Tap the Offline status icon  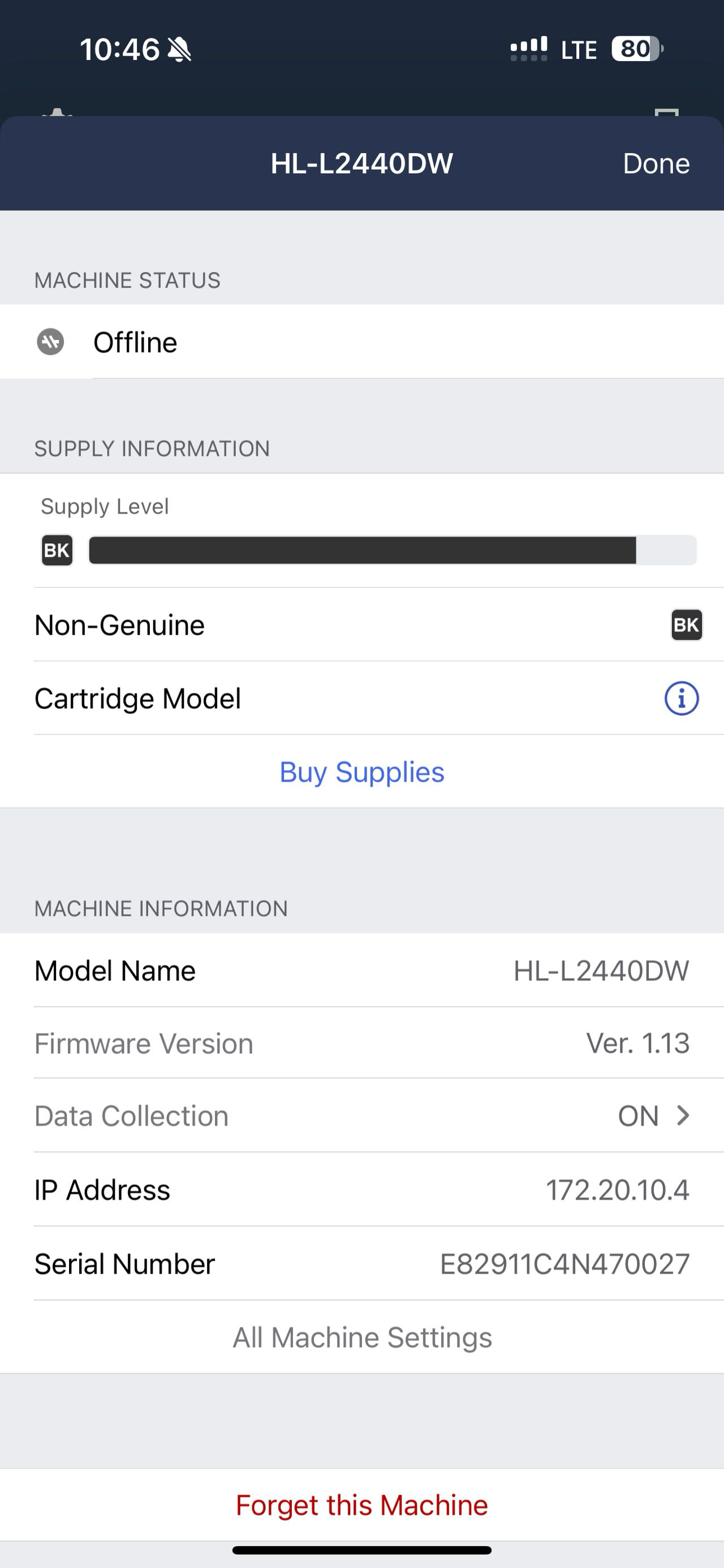point(50,342)
